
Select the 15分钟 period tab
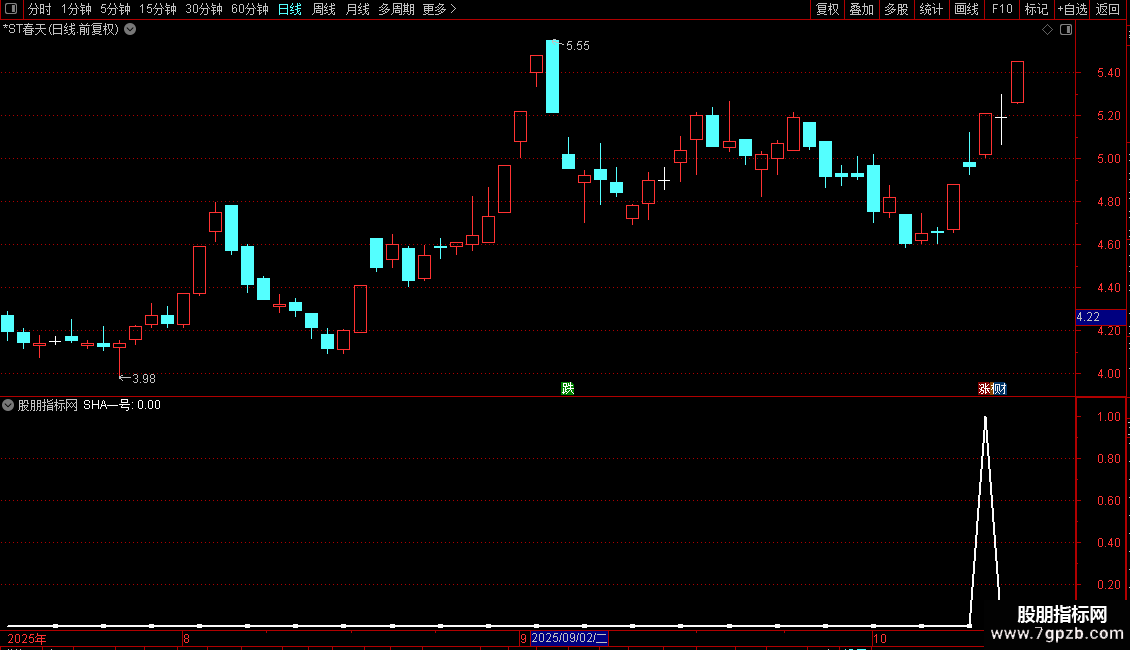tap(158, 9)
